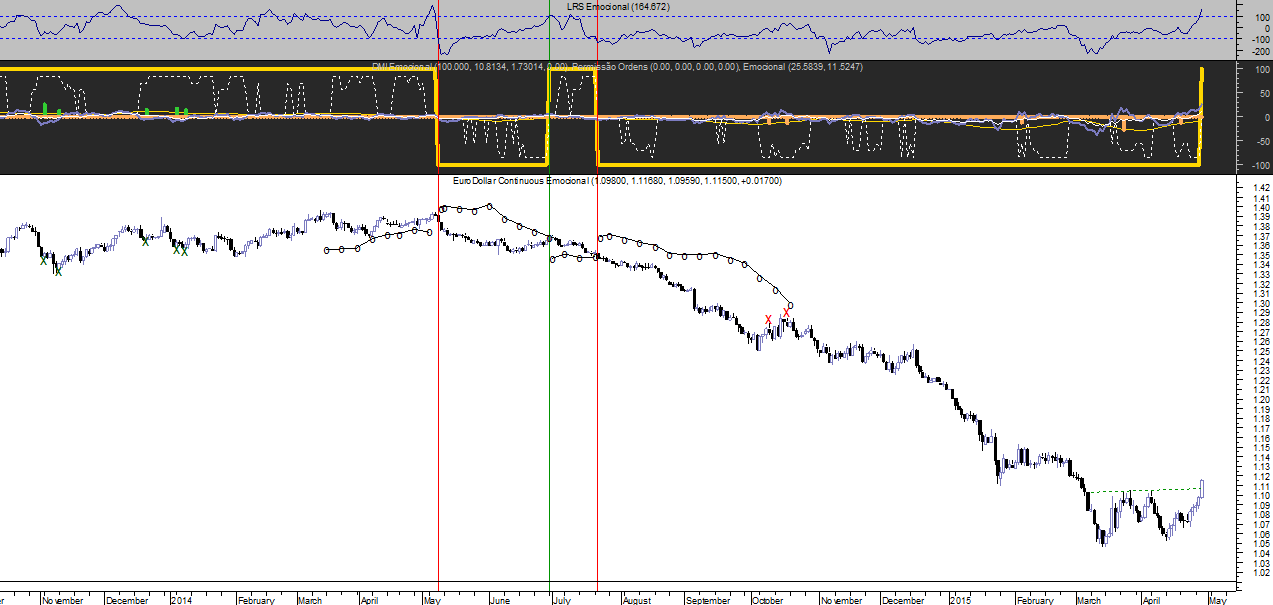
Task: Click the June label on time axis
Action: [x=499, y=600]
